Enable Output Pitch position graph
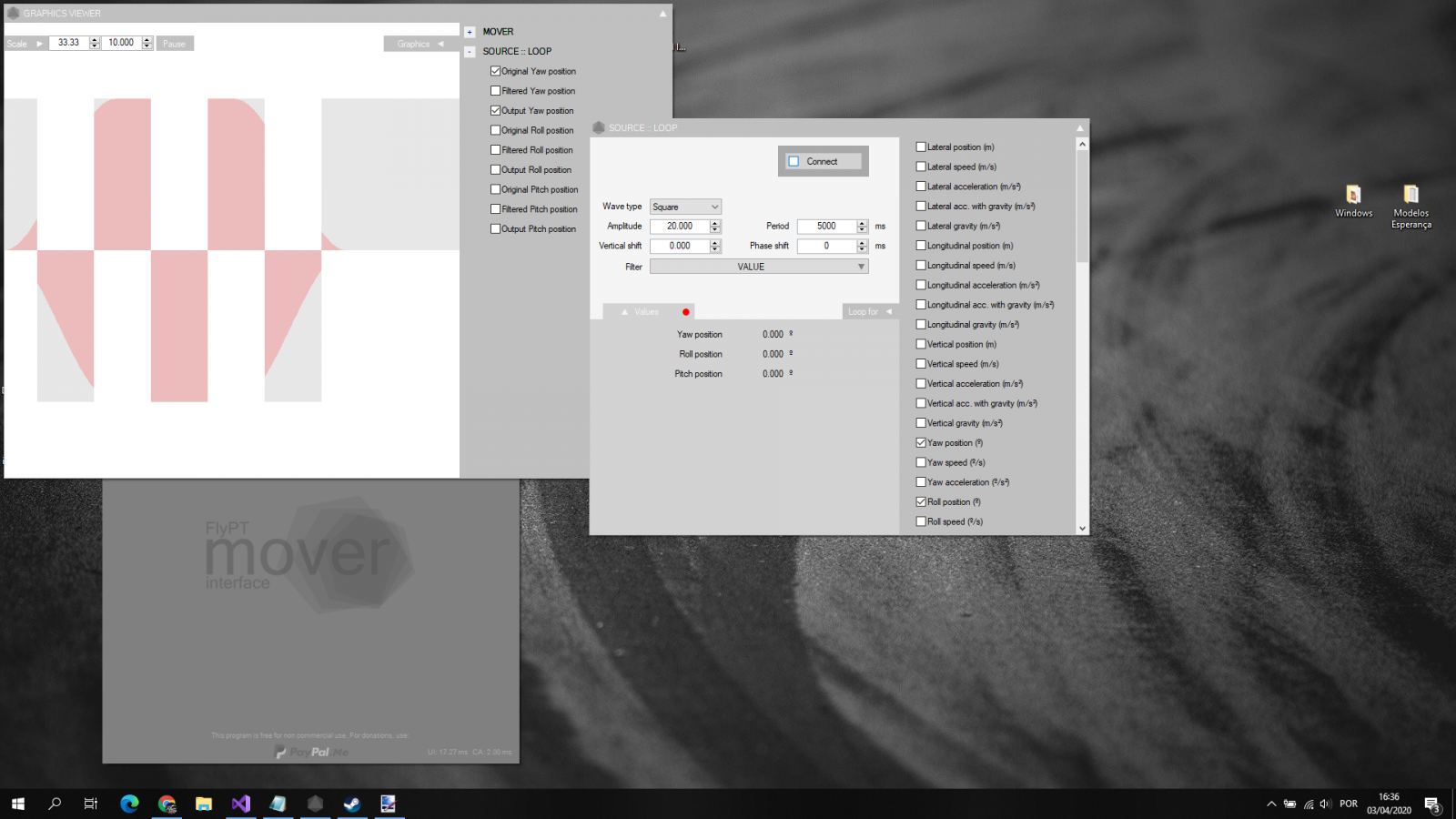This screenshot has height=819, width=1456. [x=496, y=229]
